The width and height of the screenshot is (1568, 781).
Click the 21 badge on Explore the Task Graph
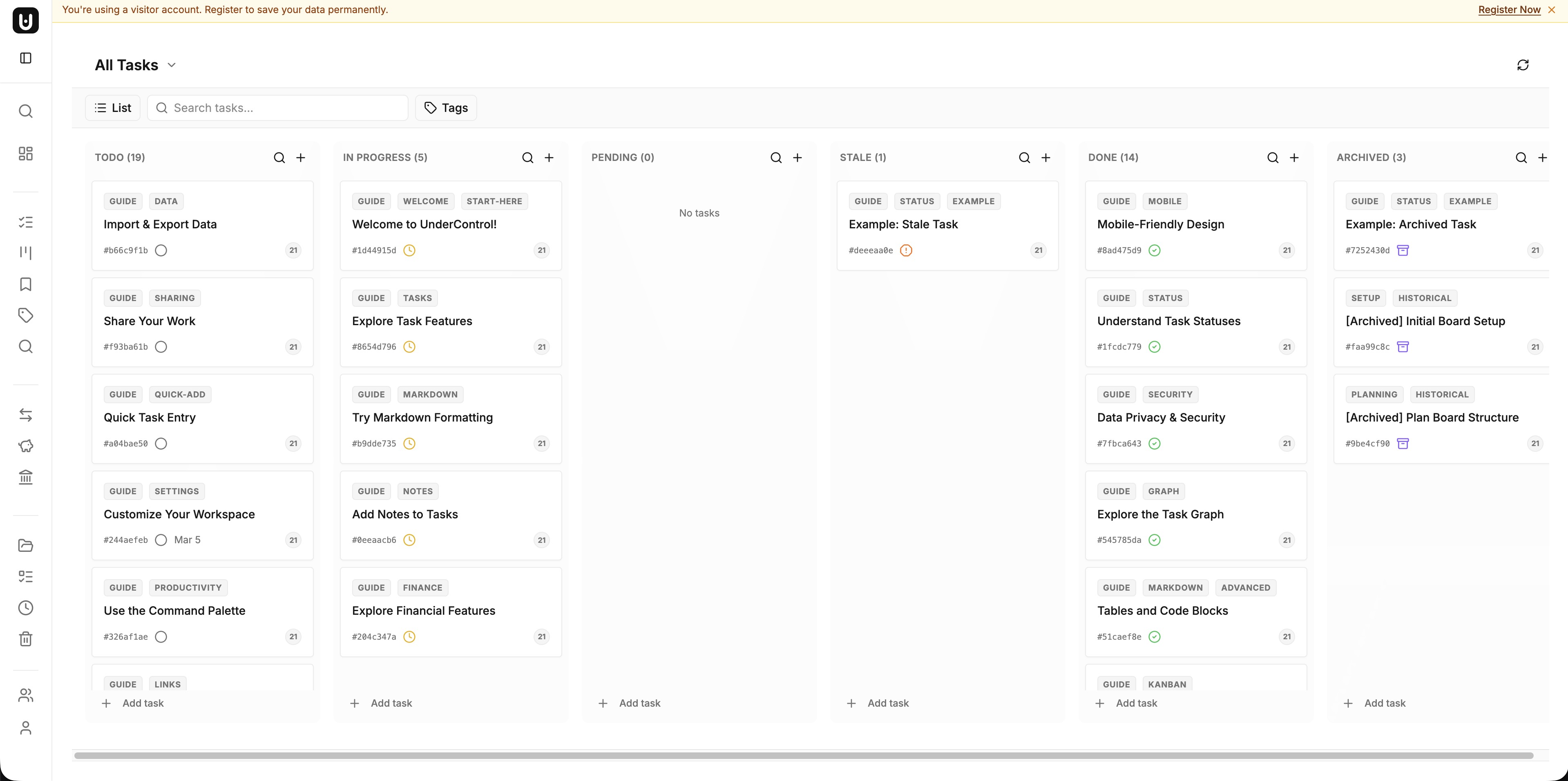coord(1286,540)
